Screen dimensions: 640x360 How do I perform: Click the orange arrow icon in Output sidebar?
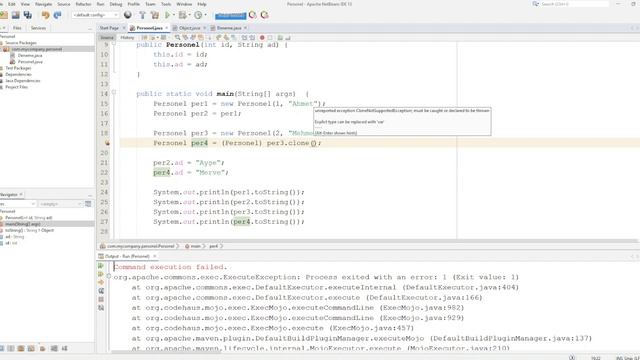pyautogui.click(x=101, y=282)
